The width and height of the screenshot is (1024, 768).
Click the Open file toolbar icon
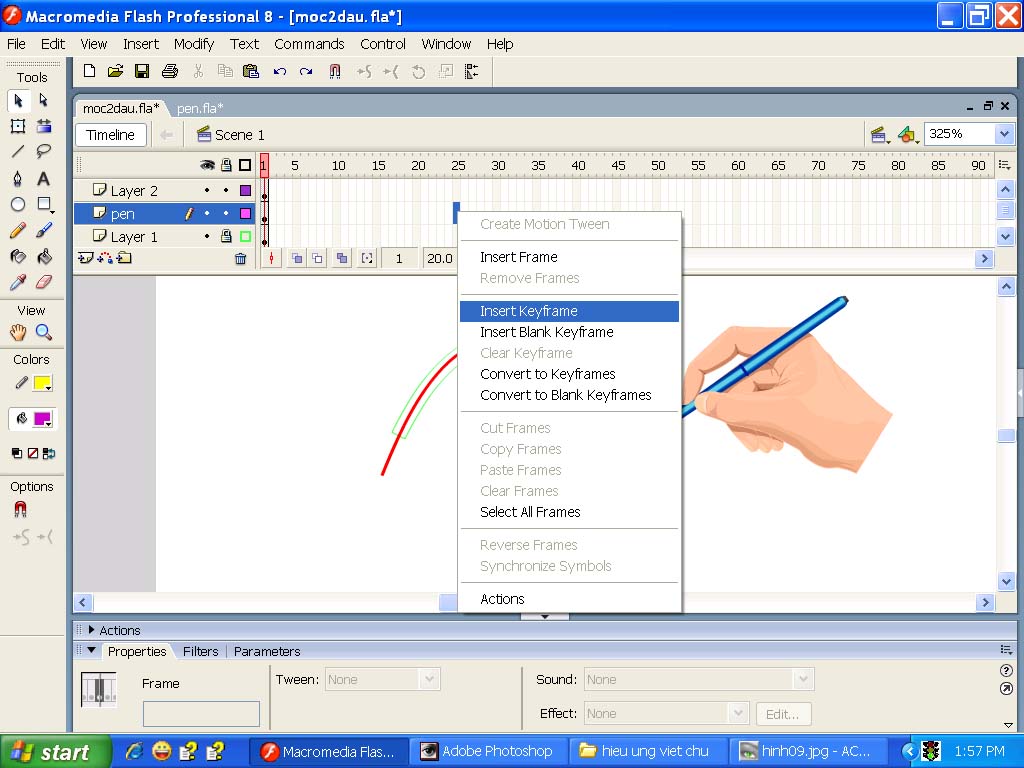click(x=116, y=71)
